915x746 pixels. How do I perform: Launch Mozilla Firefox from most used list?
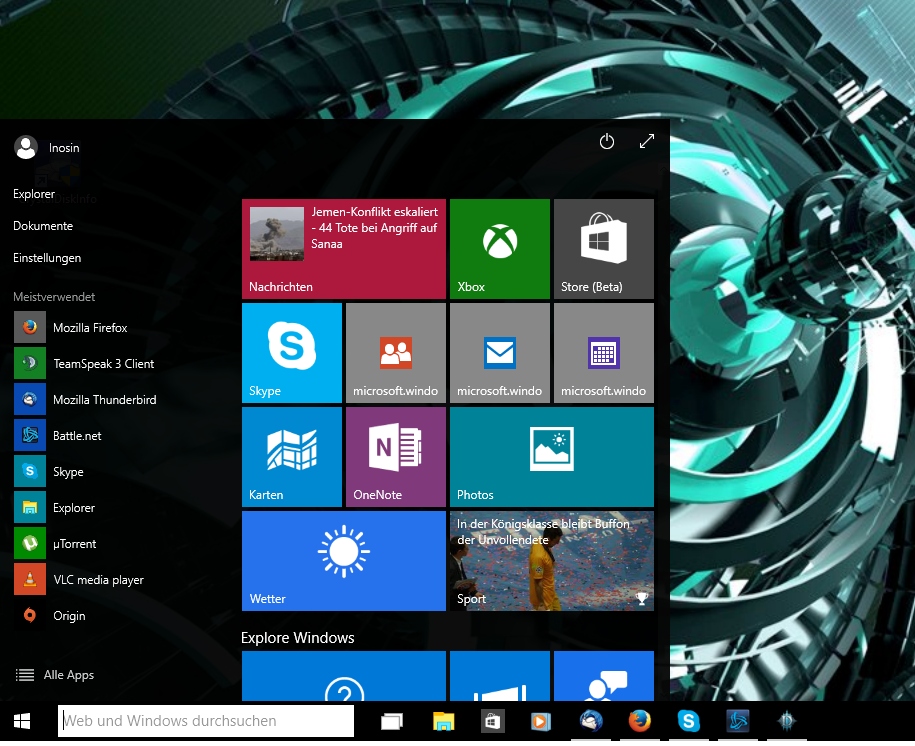tap(89, 328)
